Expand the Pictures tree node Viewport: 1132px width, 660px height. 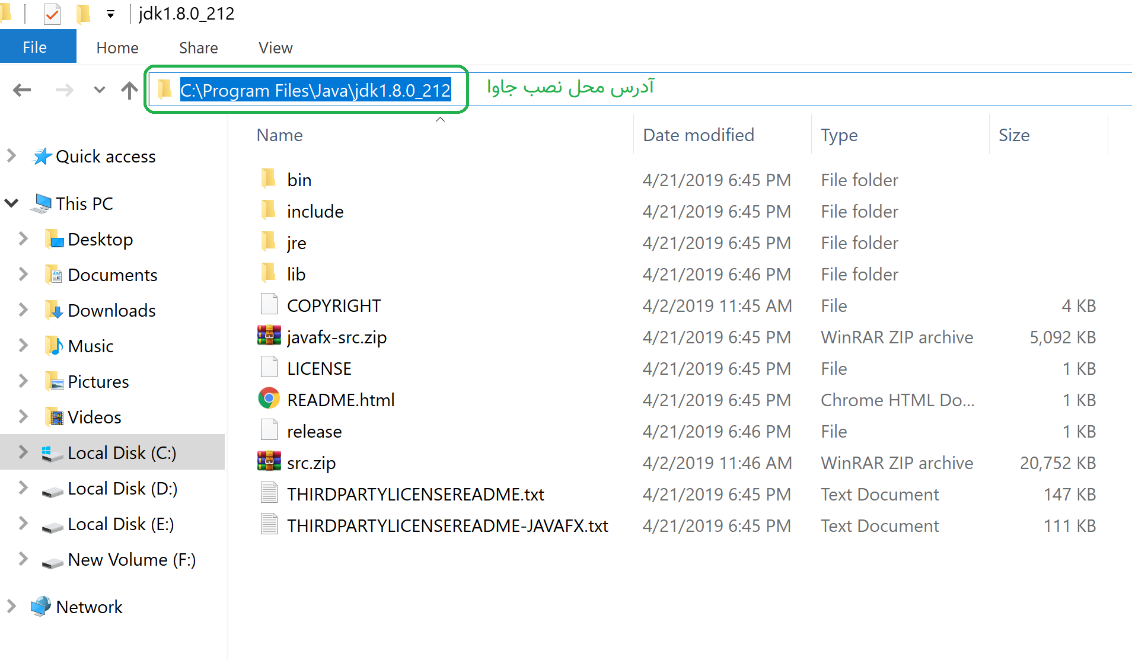click(23, 381)
